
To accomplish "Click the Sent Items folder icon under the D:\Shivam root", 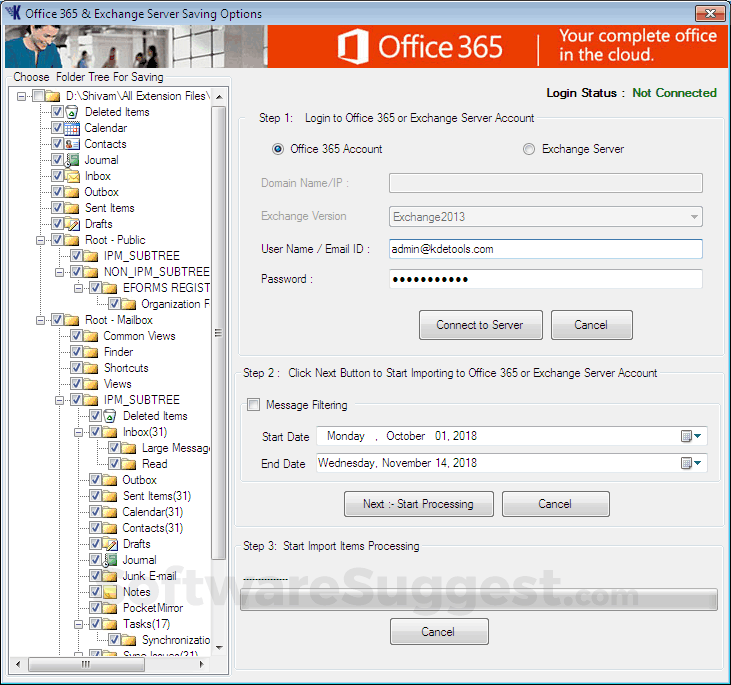I will click(x=71, y=208).
